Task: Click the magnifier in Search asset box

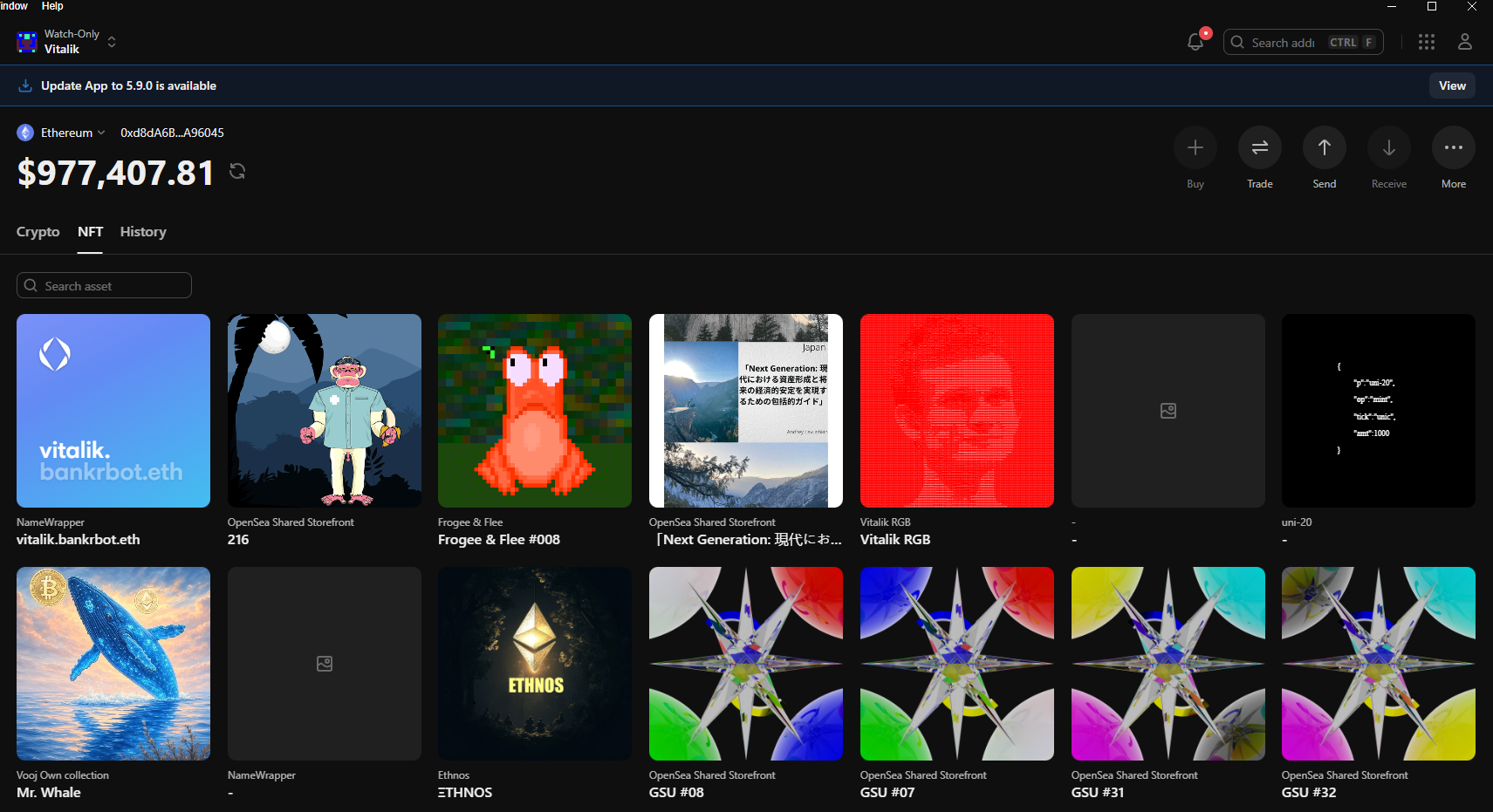Action: point(31,285)
